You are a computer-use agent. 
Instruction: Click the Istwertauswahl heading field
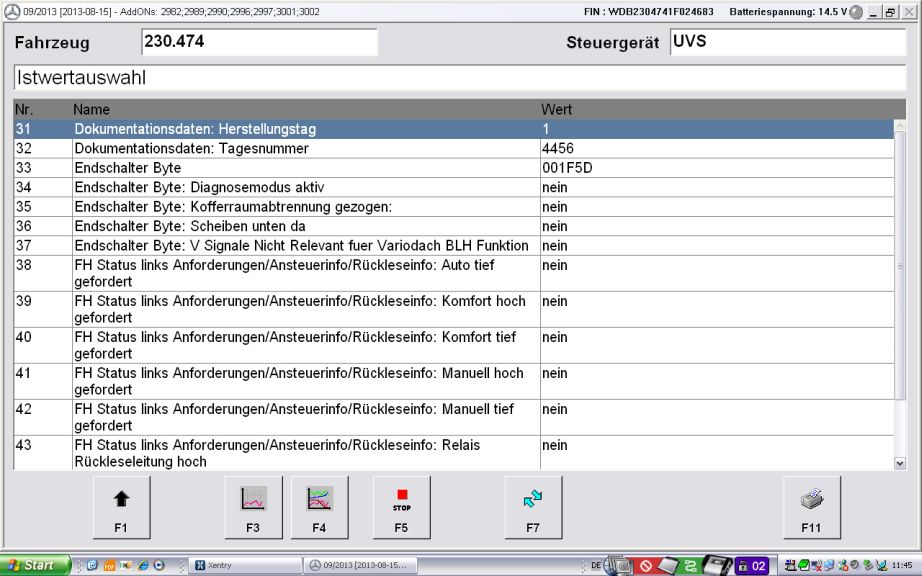click(x=460, y=78)
